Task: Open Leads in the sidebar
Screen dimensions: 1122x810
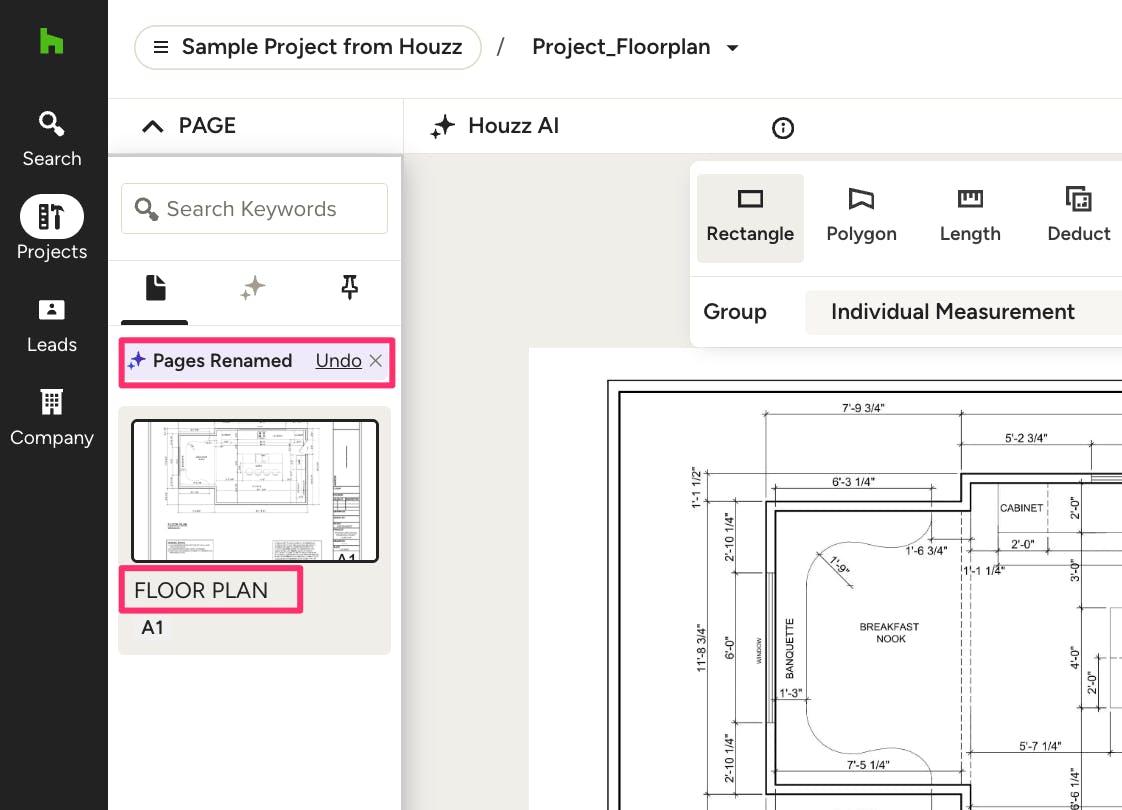Action: [52, 326]
